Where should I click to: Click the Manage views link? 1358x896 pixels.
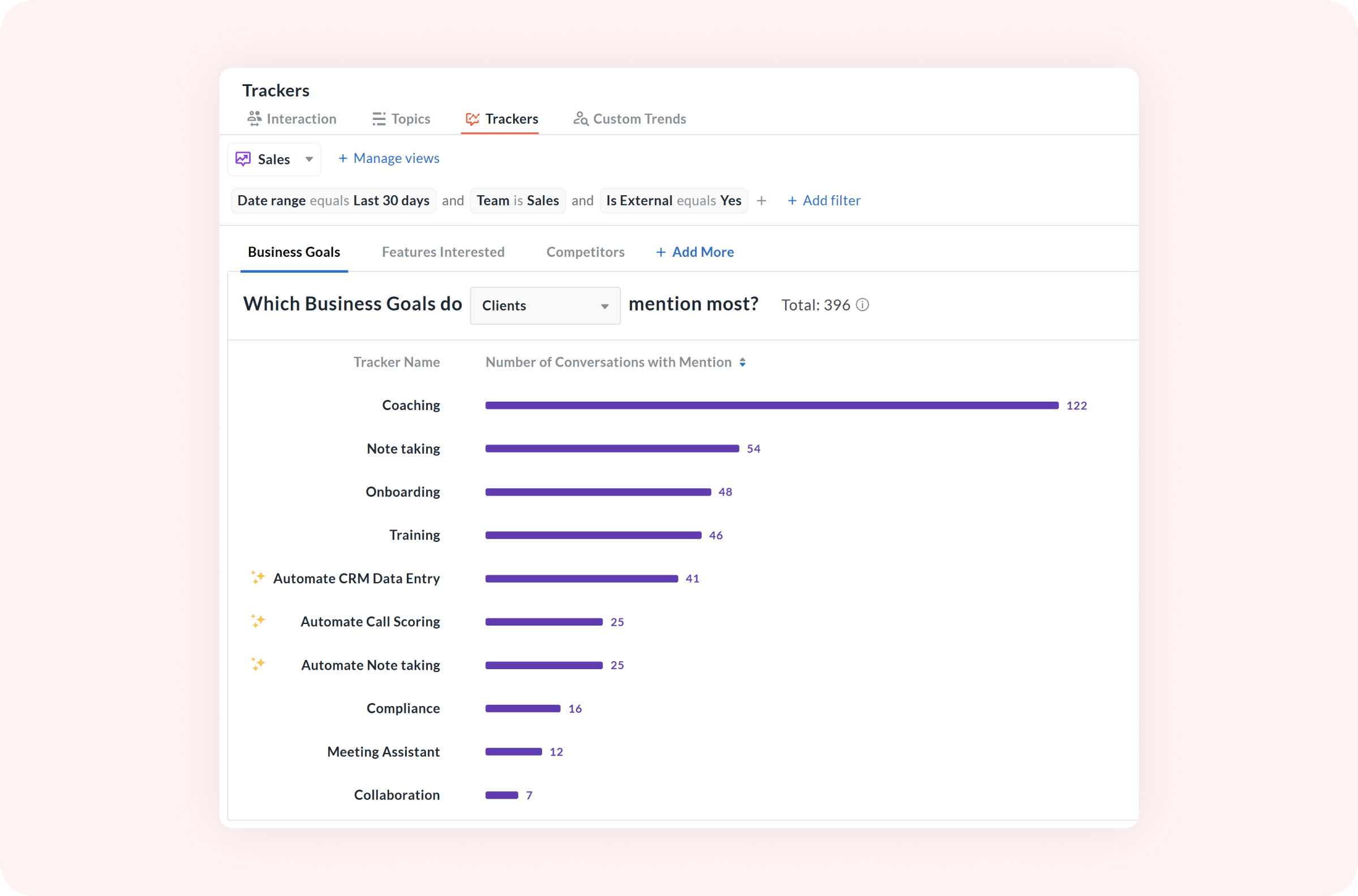[389, 158]
